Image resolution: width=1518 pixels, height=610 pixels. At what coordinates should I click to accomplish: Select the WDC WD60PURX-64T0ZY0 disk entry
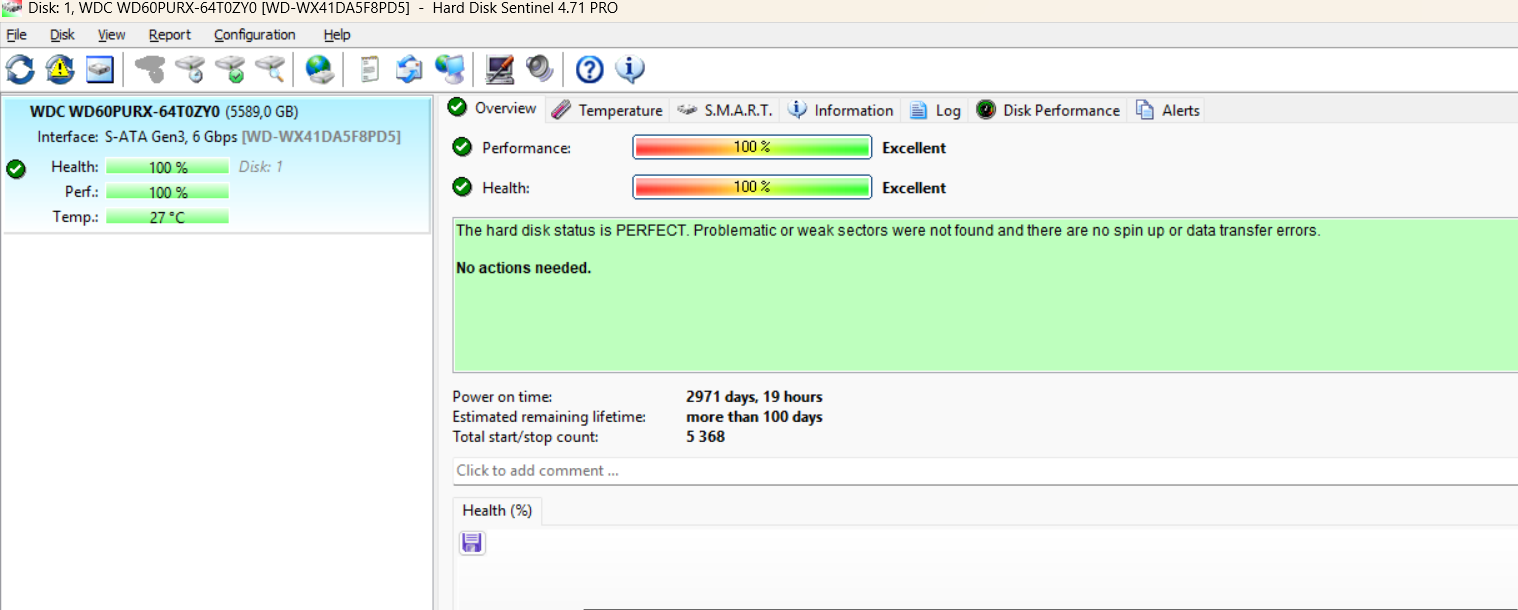216,165
